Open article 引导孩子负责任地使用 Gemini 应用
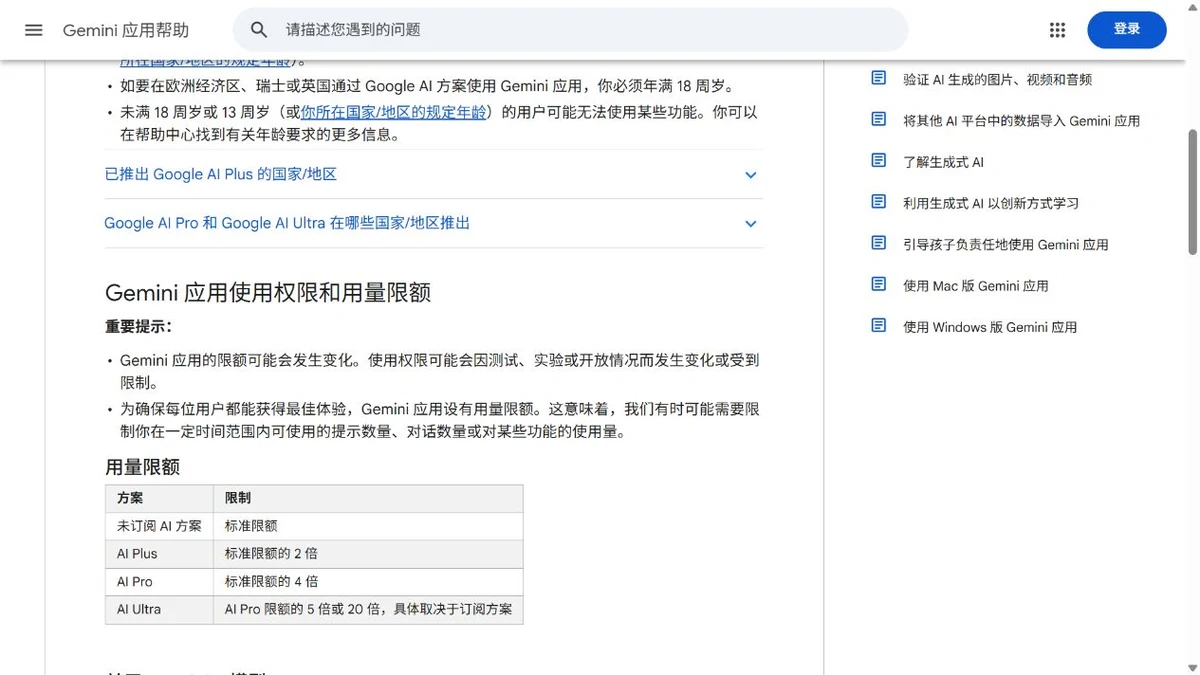 tap(1005, 244)
